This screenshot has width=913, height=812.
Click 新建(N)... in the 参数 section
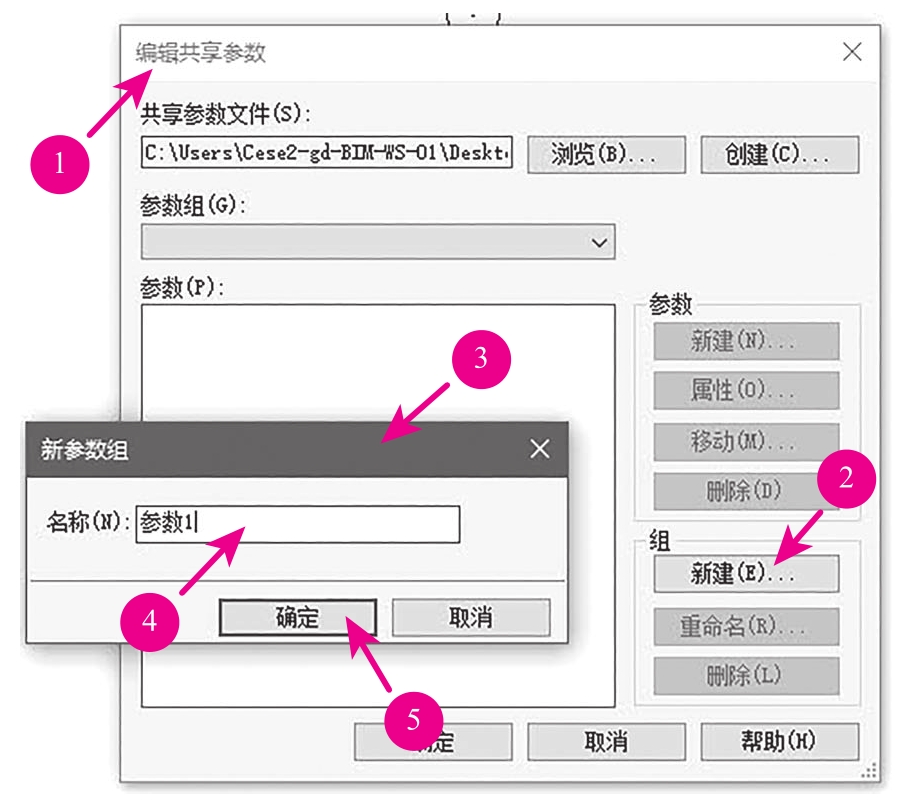click(745, 341)
